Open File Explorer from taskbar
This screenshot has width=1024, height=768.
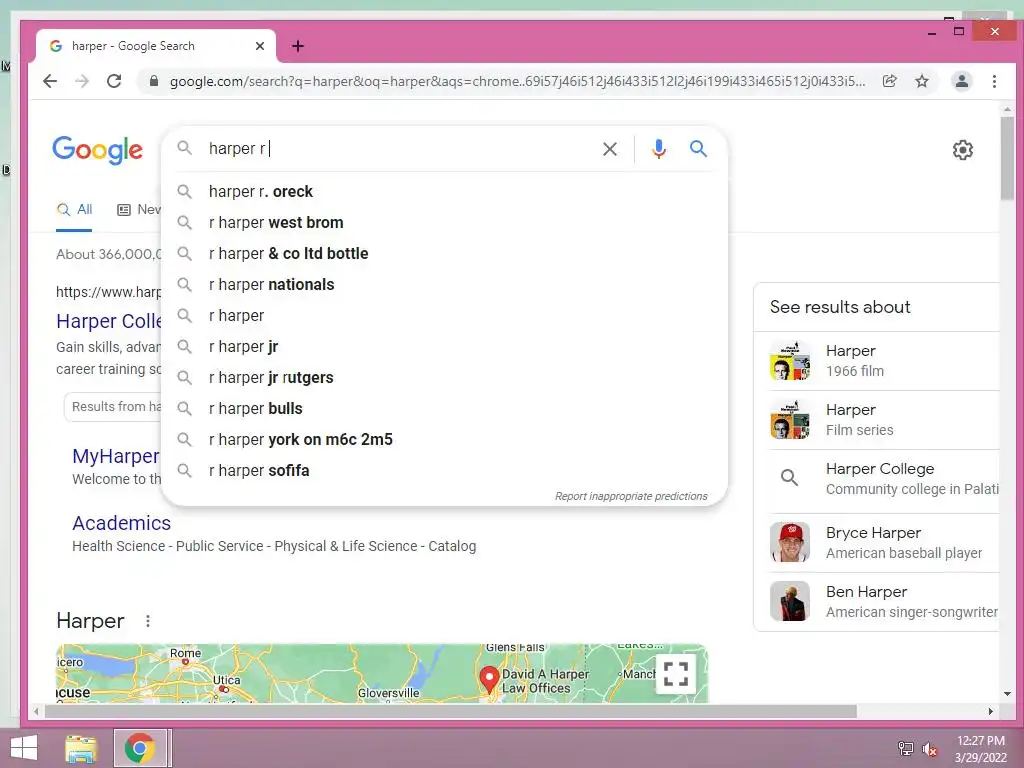pos(81,748)
